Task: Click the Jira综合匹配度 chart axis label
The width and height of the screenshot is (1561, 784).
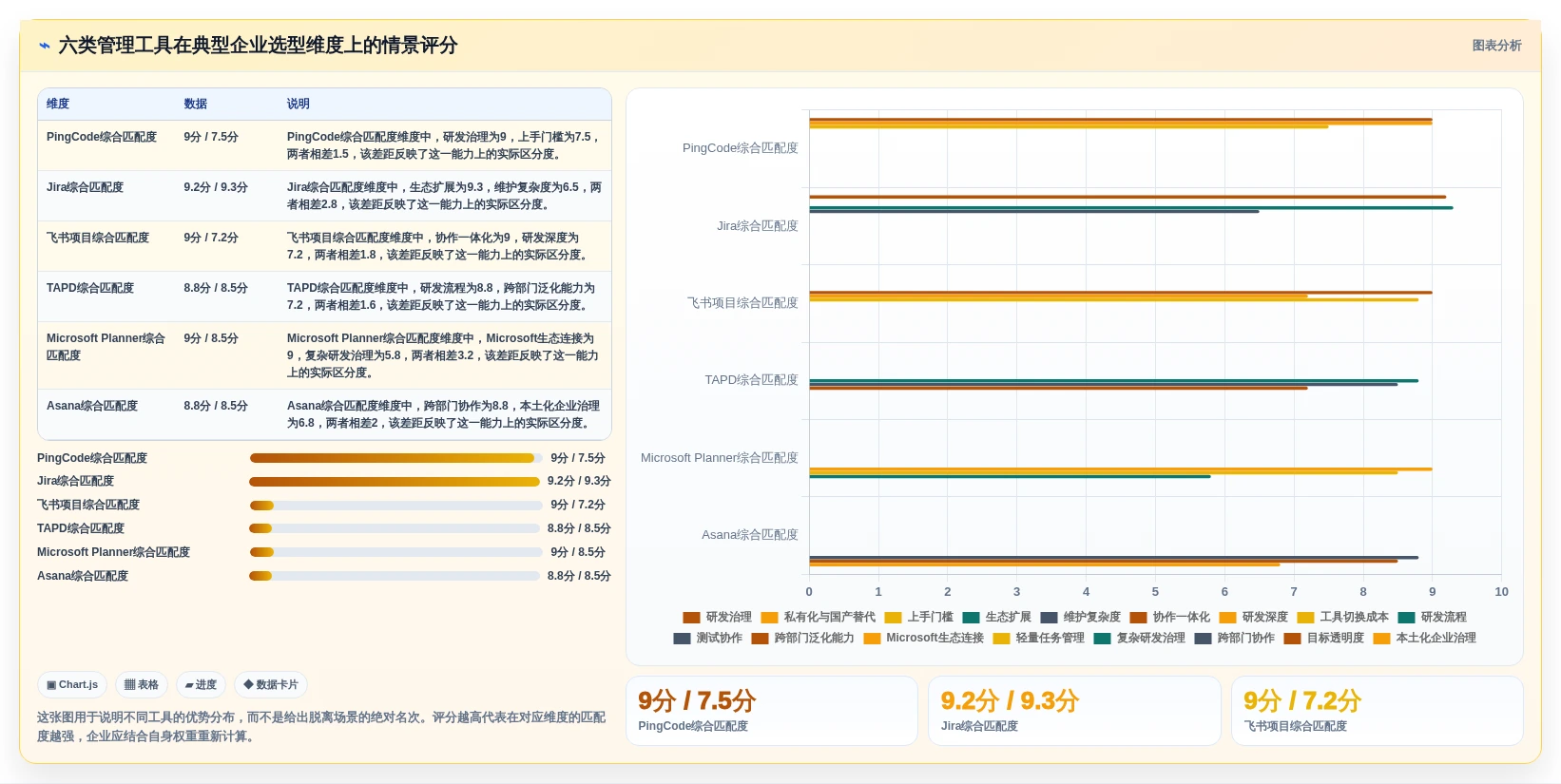Action: point(758,226)
